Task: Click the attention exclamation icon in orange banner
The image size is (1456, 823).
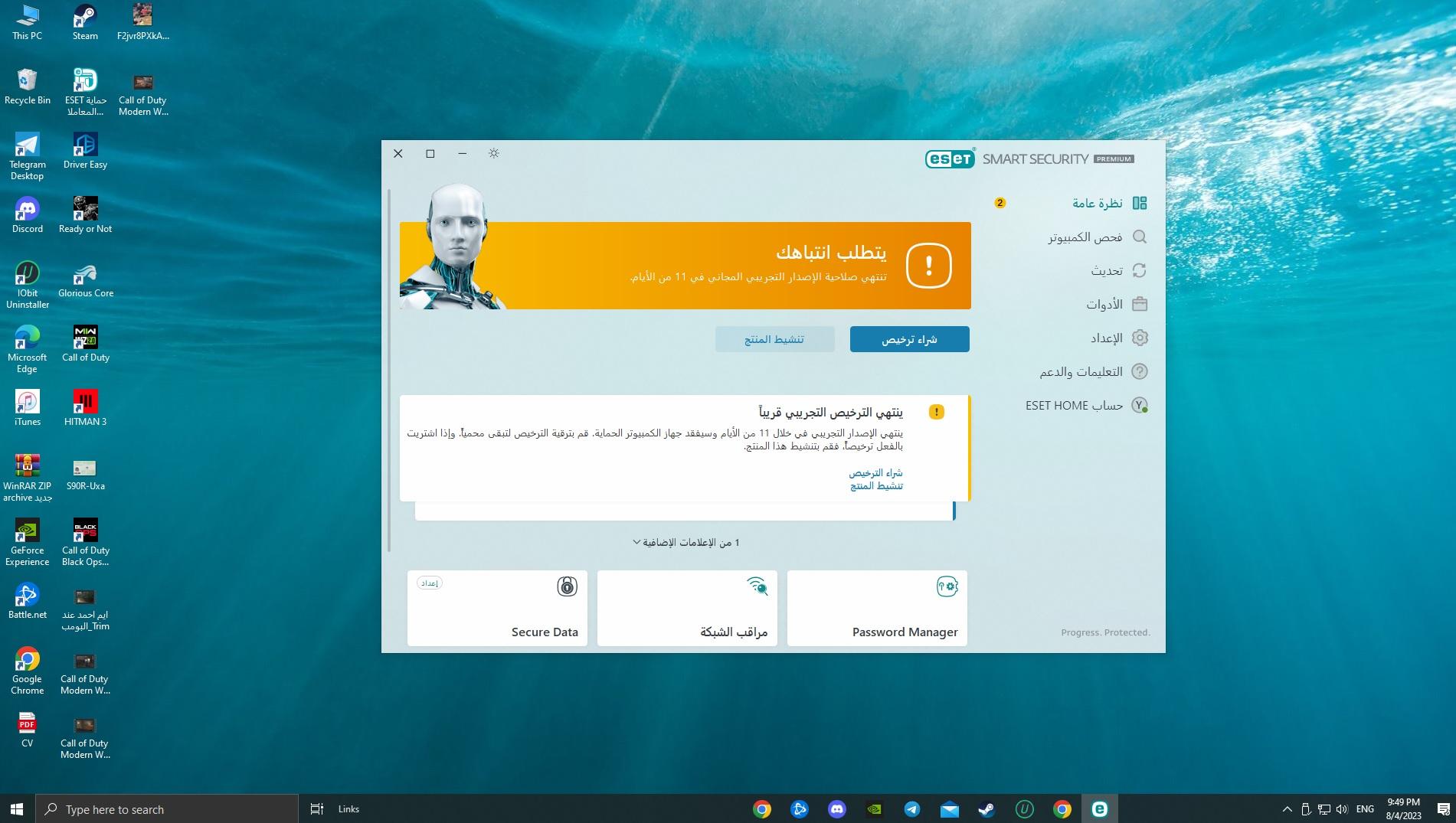Action: 928,266
